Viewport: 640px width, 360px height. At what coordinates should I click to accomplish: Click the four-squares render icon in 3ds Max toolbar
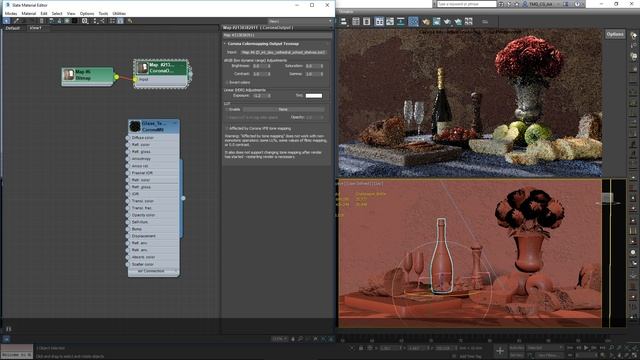(469, 21)
